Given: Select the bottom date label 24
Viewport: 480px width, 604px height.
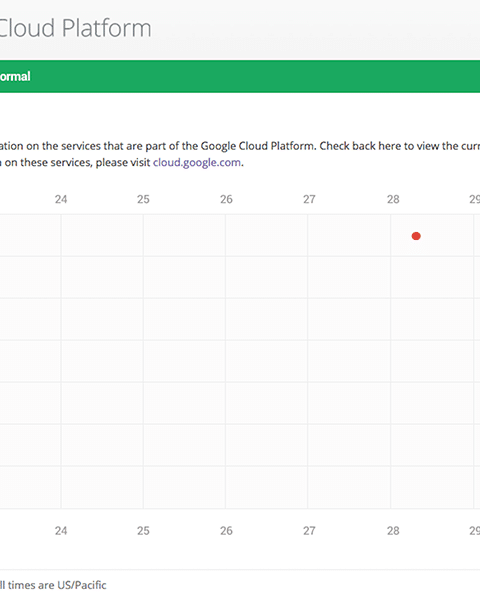Looking at the screenshot, I should 61,531.
